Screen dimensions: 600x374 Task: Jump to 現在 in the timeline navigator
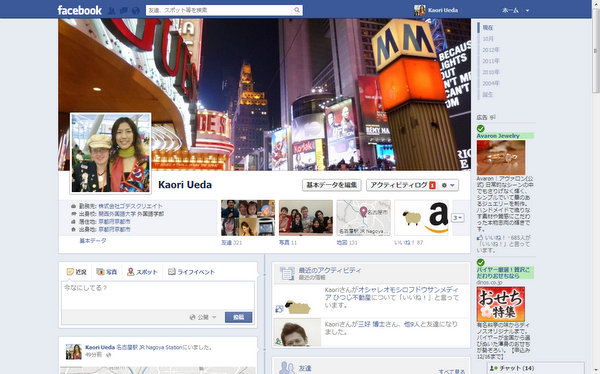488,28
